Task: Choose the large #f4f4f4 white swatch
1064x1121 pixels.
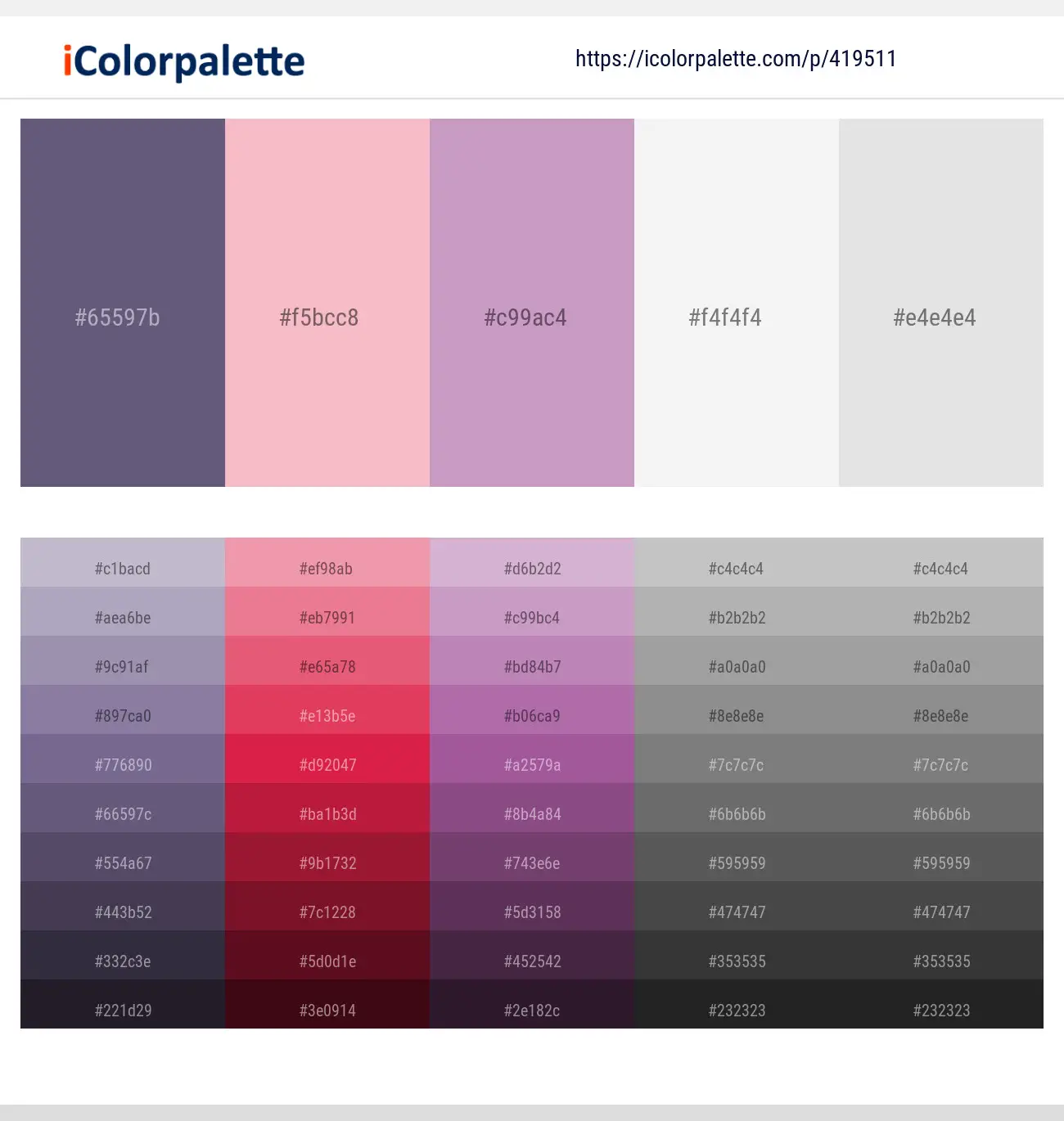Action: pos(737,303)
